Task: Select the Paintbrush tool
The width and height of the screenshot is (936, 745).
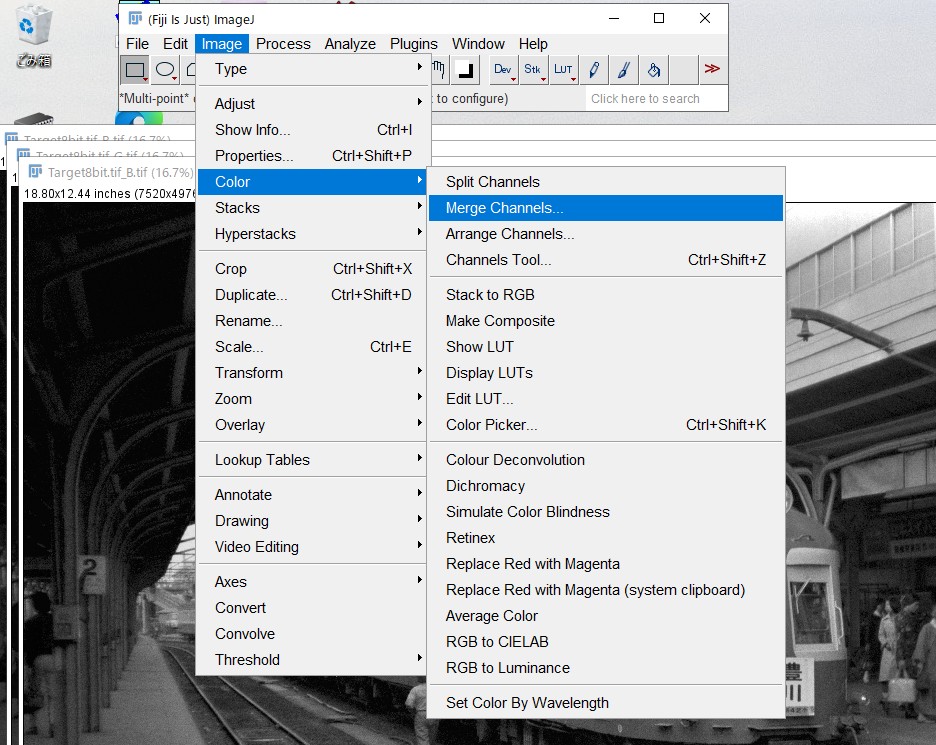Action: (x=623, y=70)
